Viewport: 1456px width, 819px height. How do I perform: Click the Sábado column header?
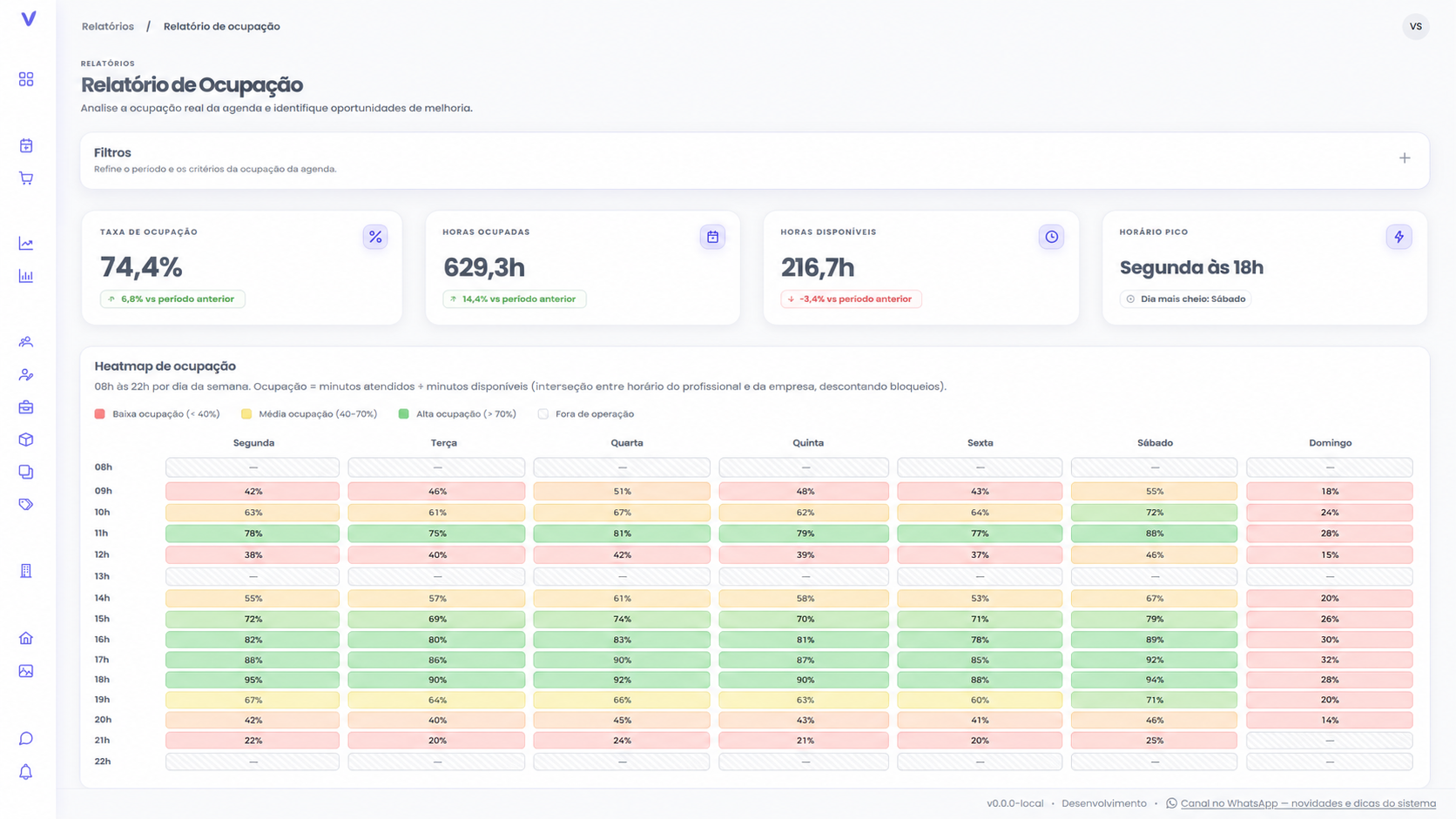click(1155, 443)
